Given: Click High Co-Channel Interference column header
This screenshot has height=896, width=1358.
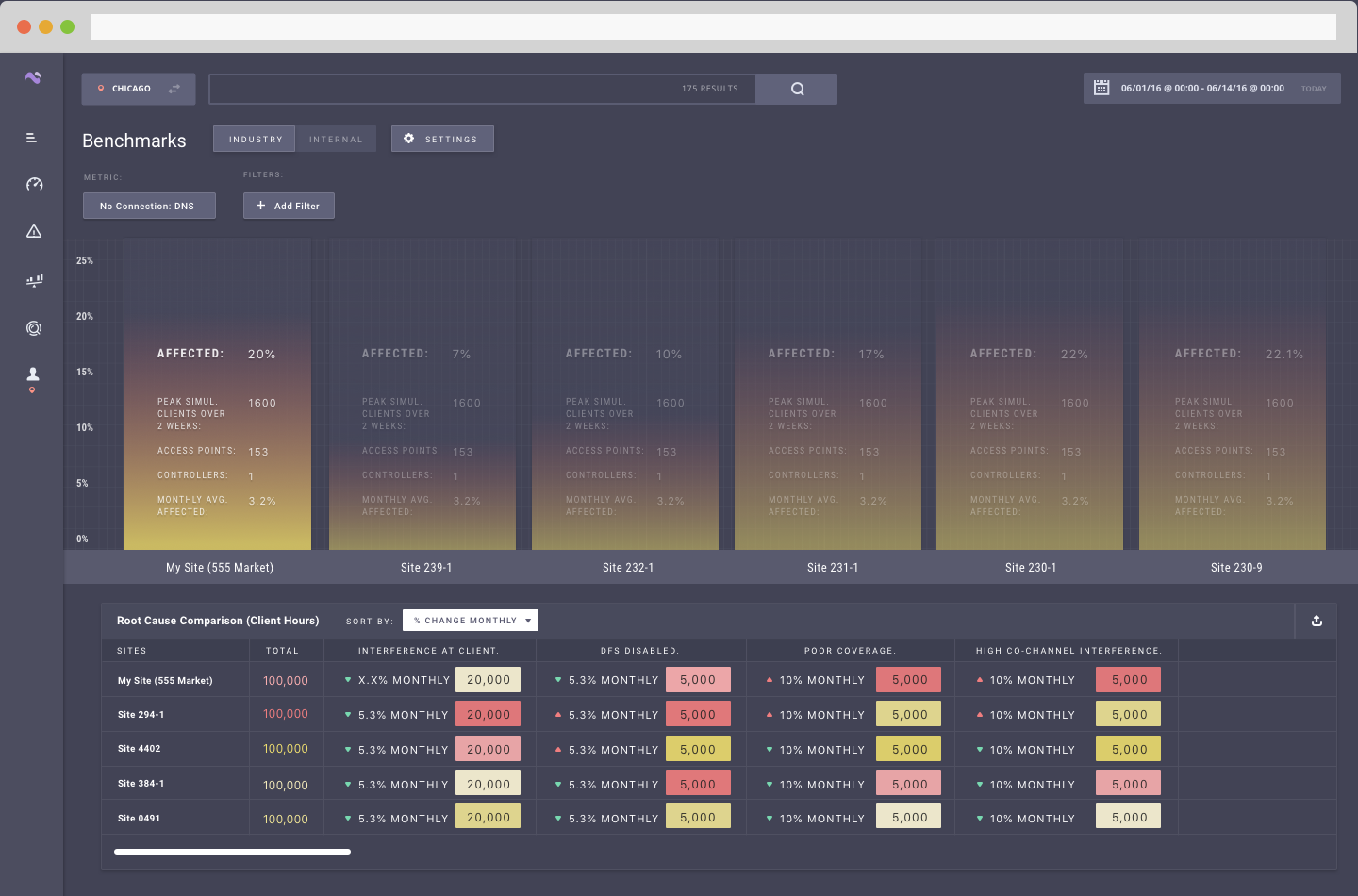Looking at the screenshot, I should point(1068,651).
